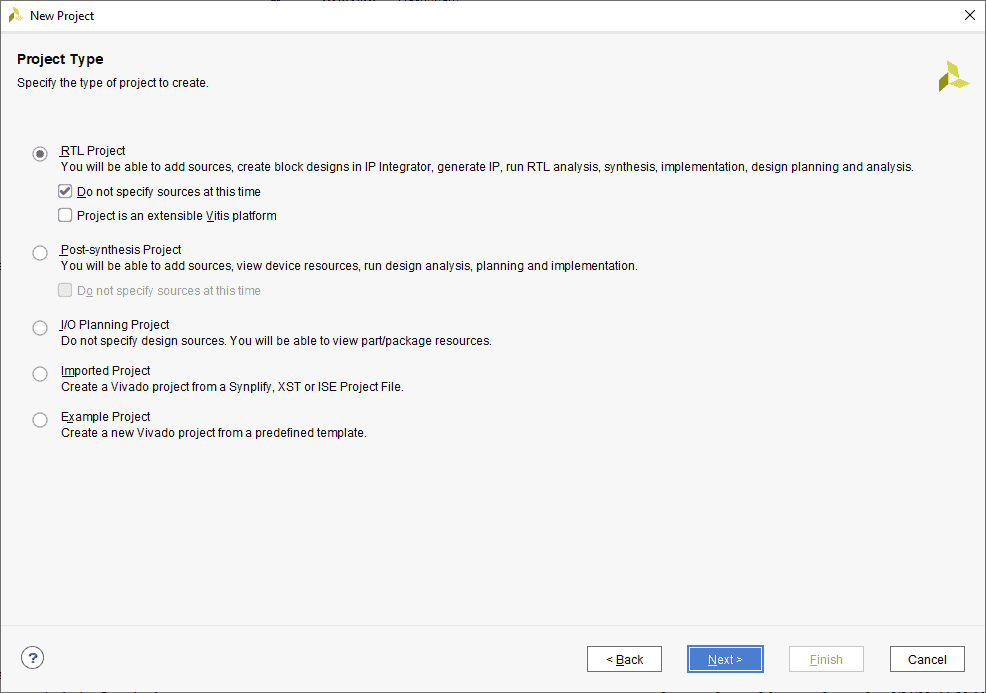Enable Project is an extensible Vitis platform
The image size is (986, 693).
coord(65,215)
